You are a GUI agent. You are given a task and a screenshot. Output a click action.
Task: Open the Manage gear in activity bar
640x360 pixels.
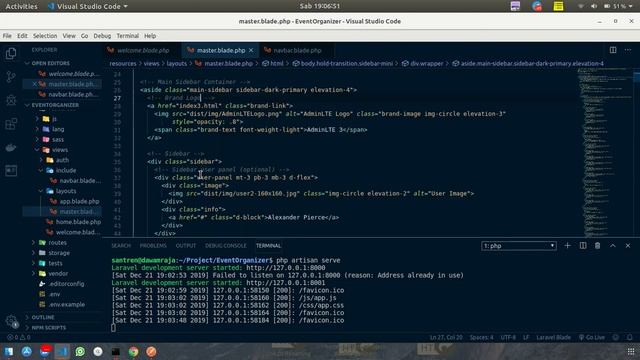(x=11, y=321)
